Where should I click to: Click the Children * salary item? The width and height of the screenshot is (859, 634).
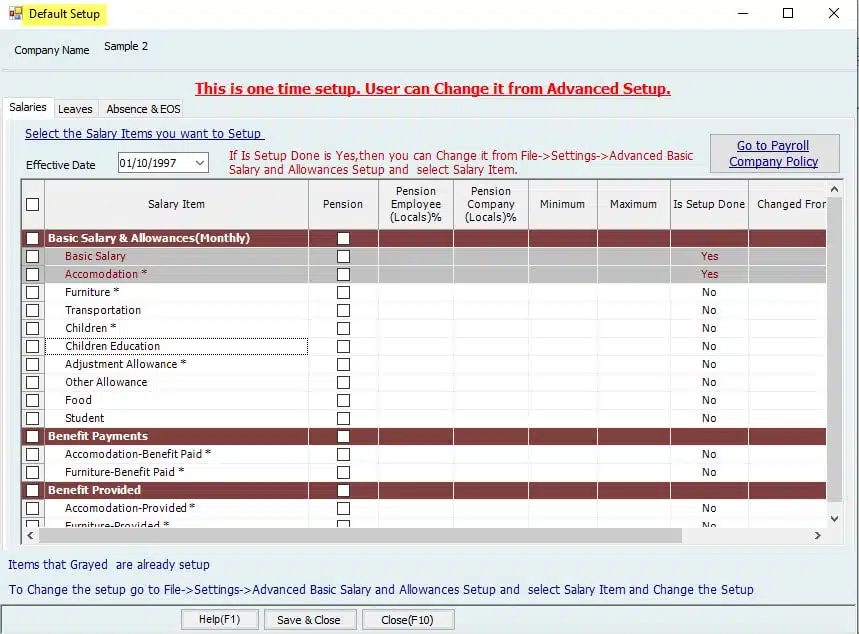pyautogui.click(x=90, y=328)
